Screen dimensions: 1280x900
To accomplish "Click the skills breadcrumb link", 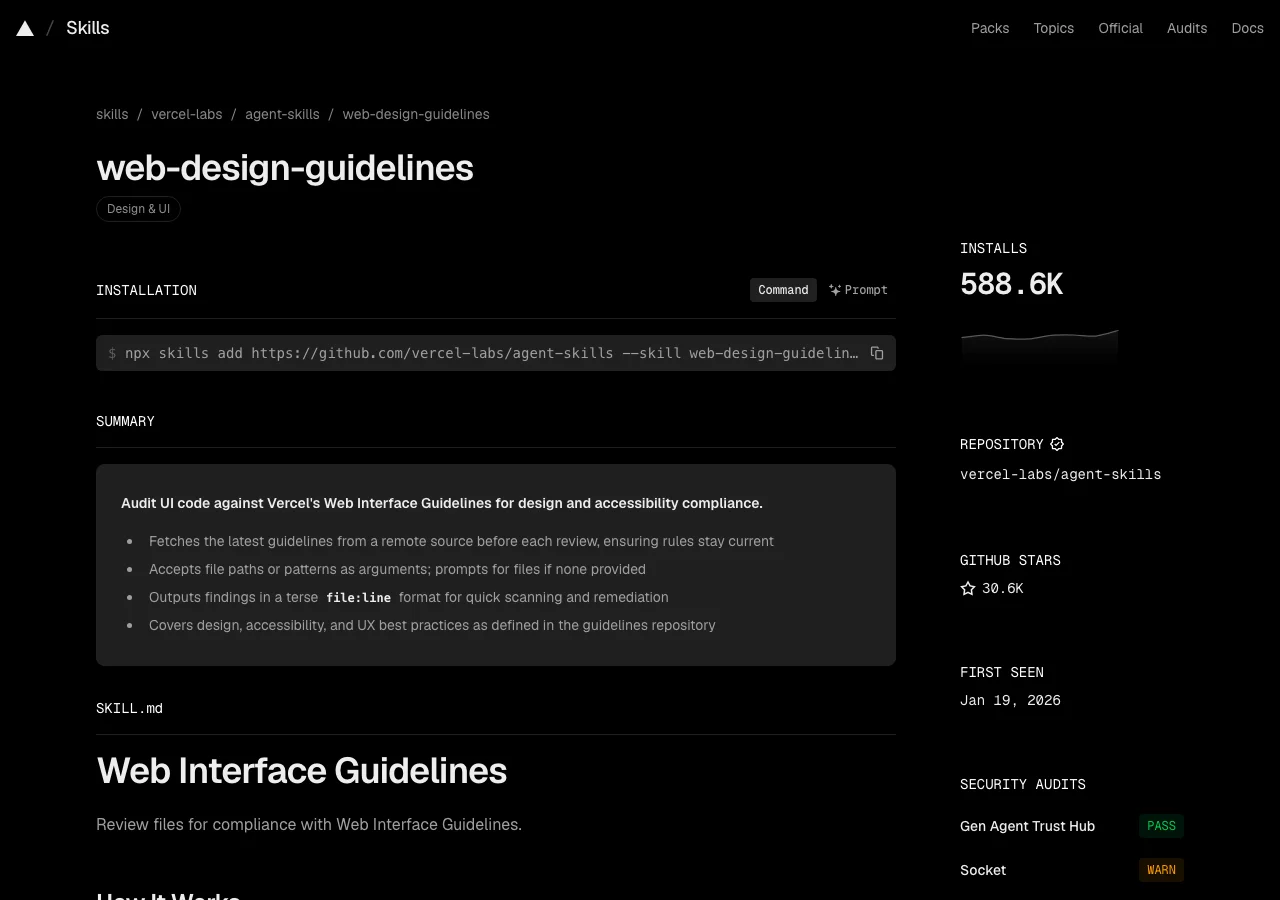I will click(x=112, y=114).
